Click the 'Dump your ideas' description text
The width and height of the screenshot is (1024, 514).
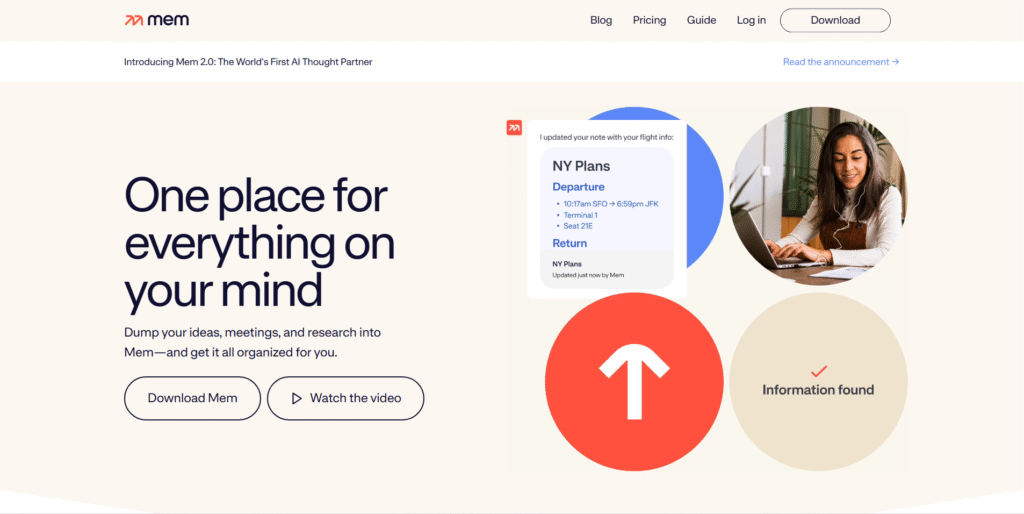(253, 342)
